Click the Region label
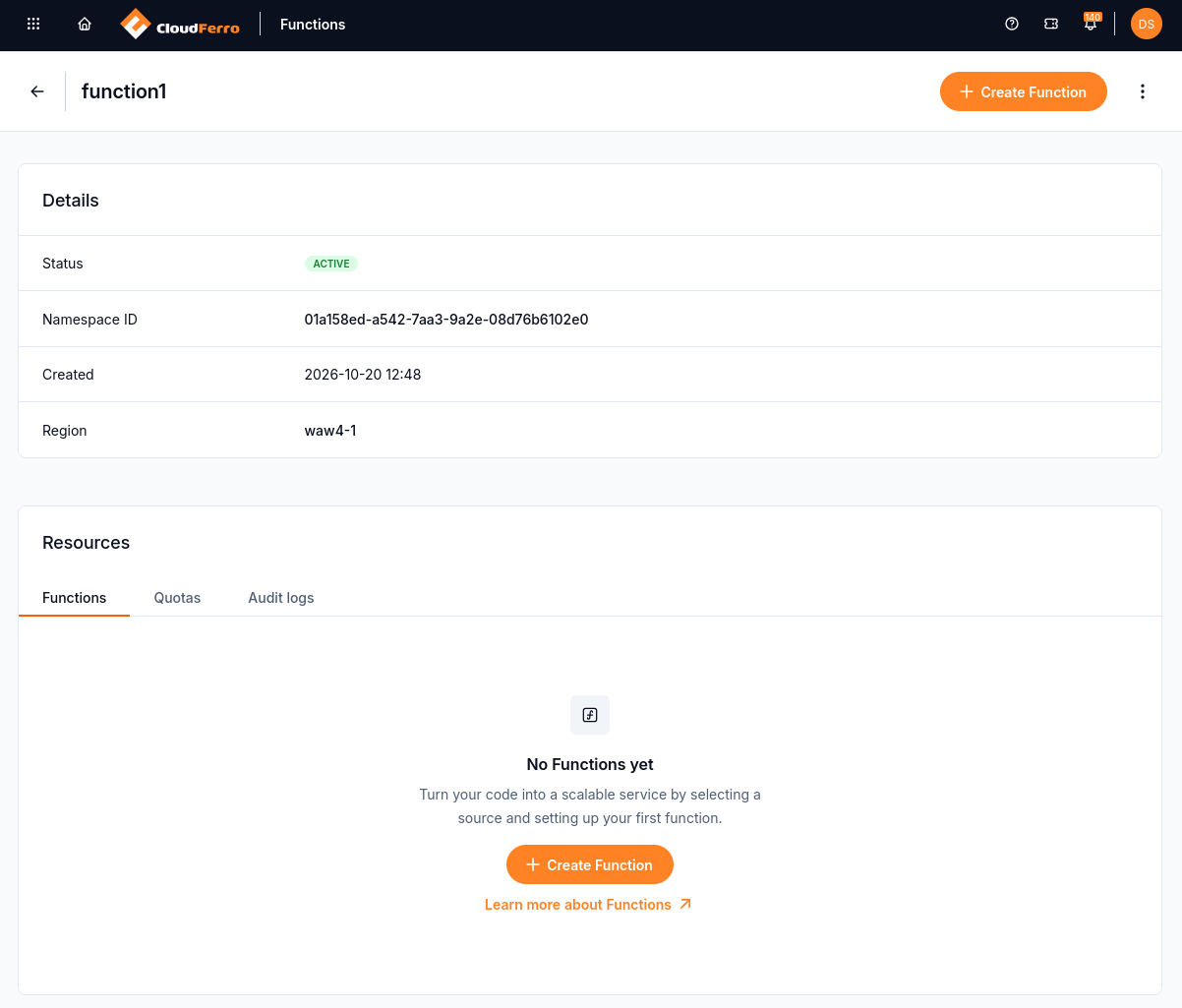 65,431
